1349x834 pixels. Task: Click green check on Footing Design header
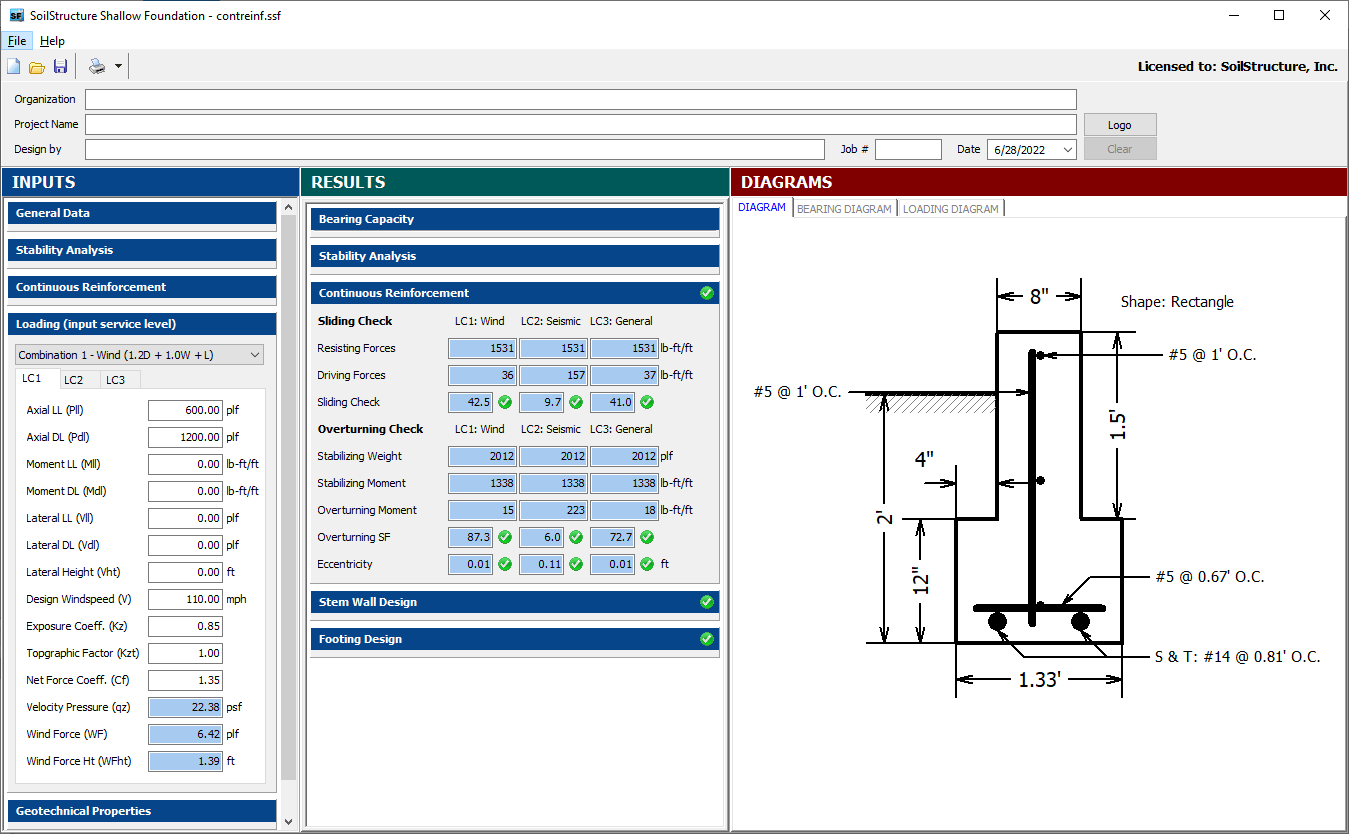[707, 639]
